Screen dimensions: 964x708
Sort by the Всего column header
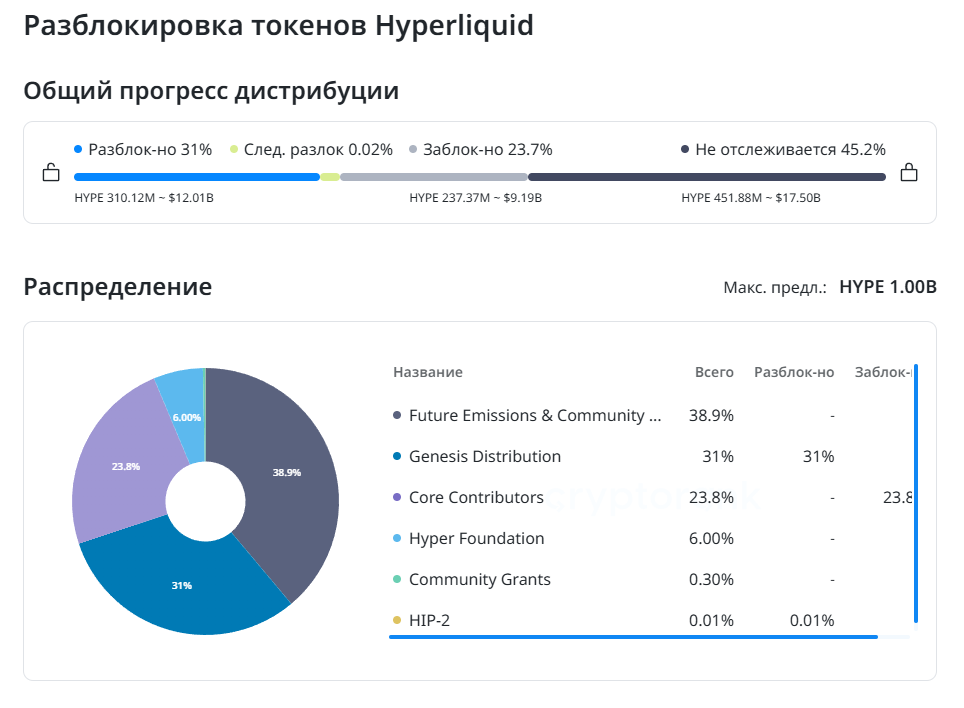[x=714, y=372]
